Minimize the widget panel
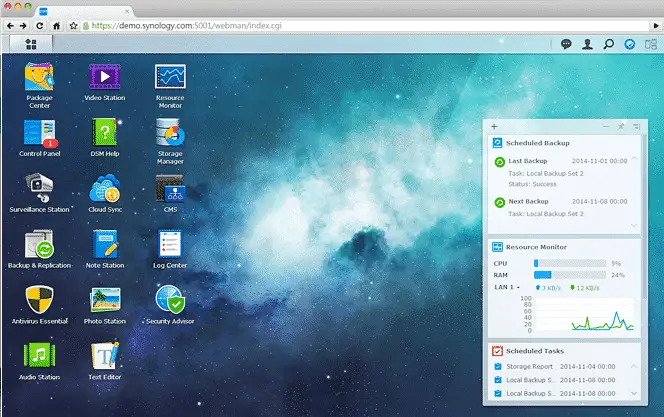This screenshot has width=664, height=417. tap(606, 127)
